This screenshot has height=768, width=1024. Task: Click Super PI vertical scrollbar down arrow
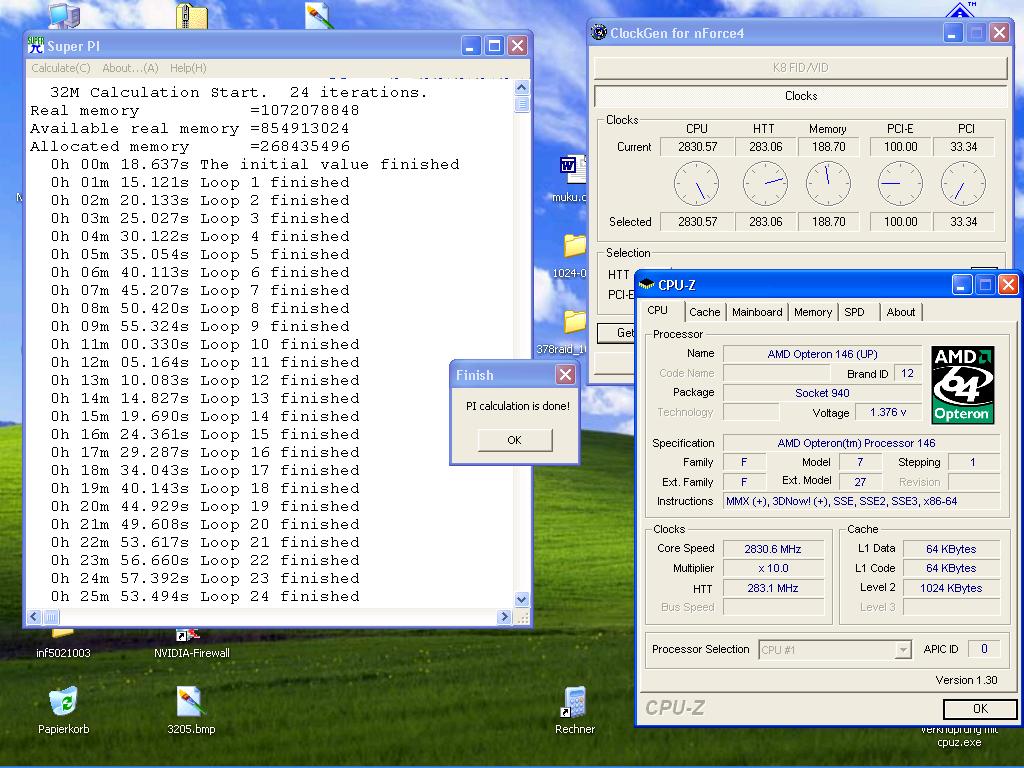(x=521, y=599)
